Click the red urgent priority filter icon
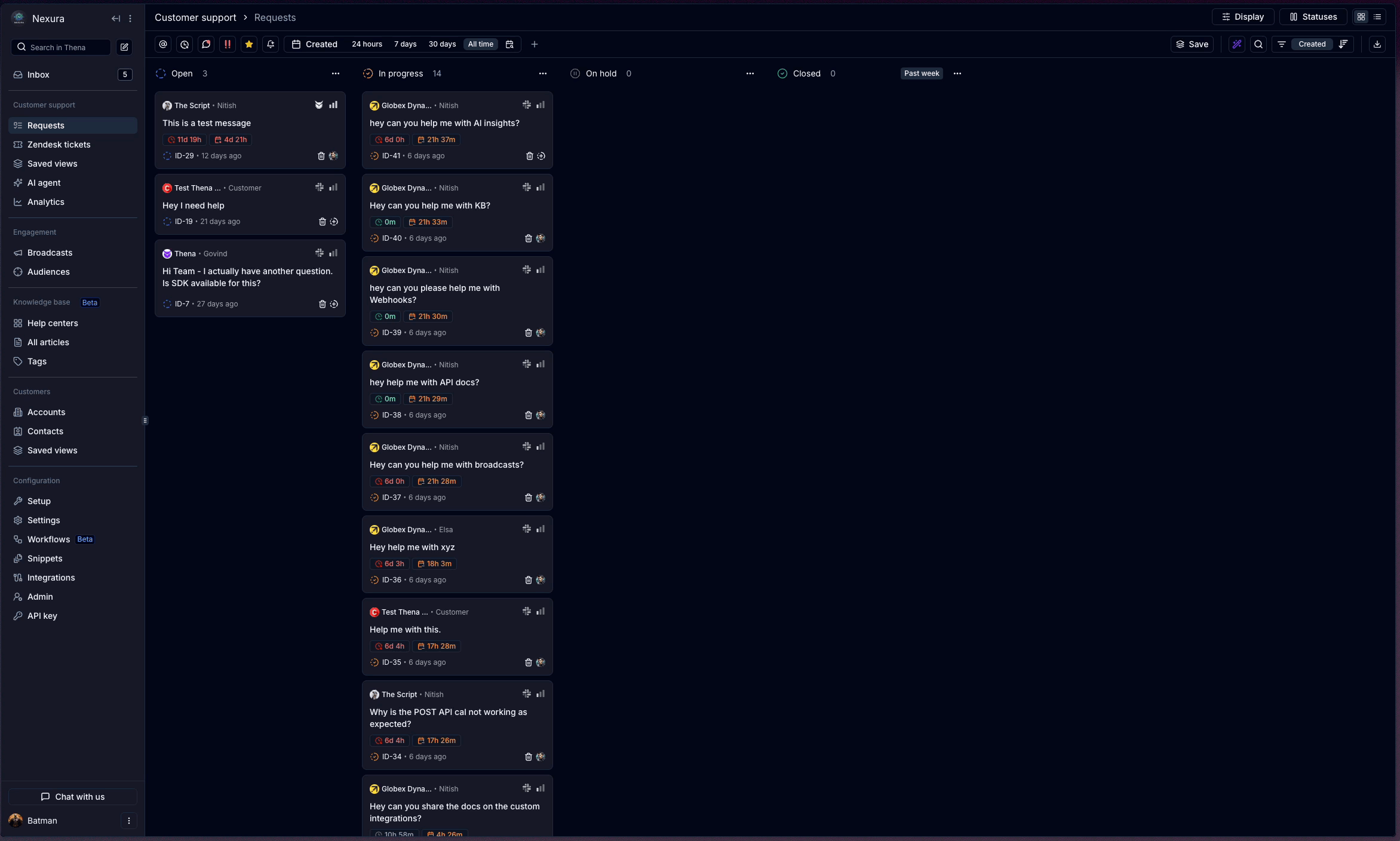This screenshot has height=841, width=1400. coord(228,44)
